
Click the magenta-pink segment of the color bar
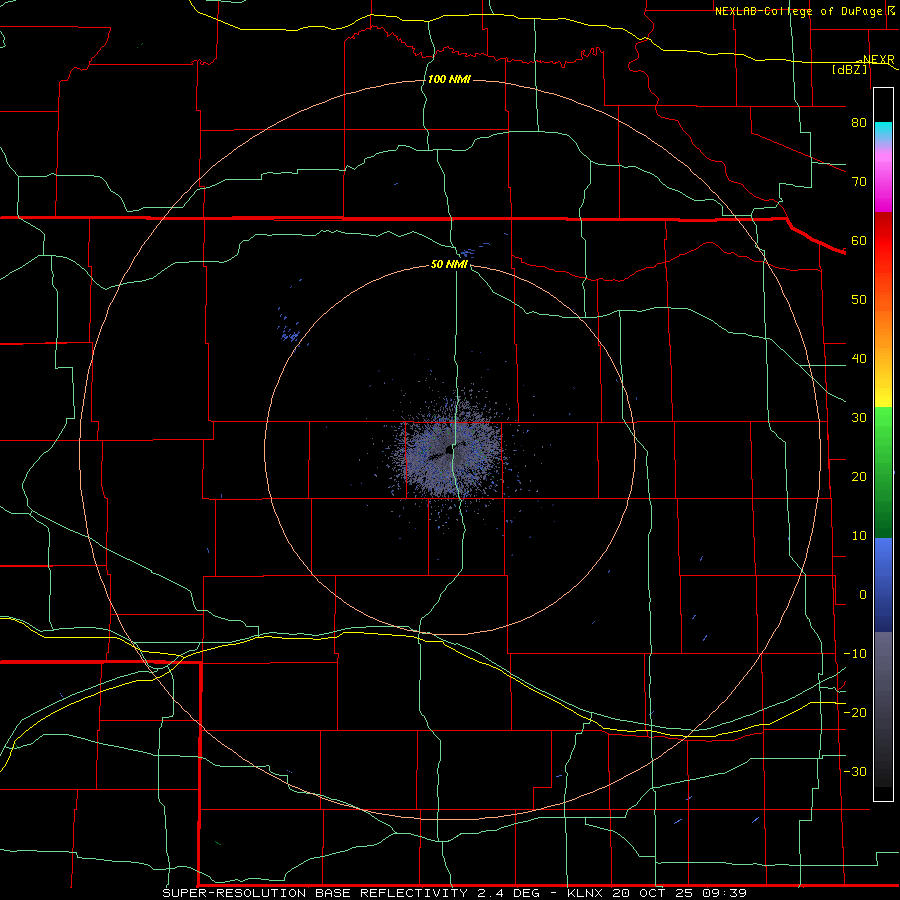pos(883,181)
